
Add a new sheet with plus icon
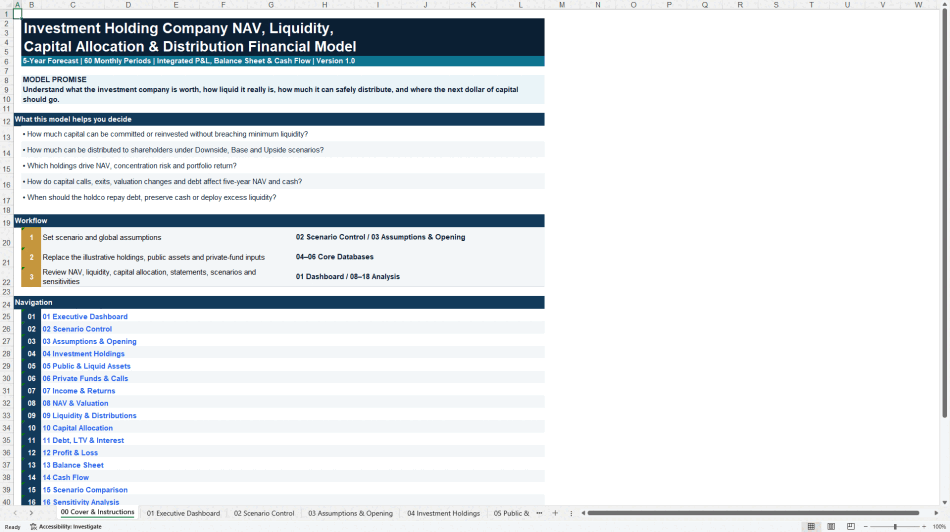(555, 513)
